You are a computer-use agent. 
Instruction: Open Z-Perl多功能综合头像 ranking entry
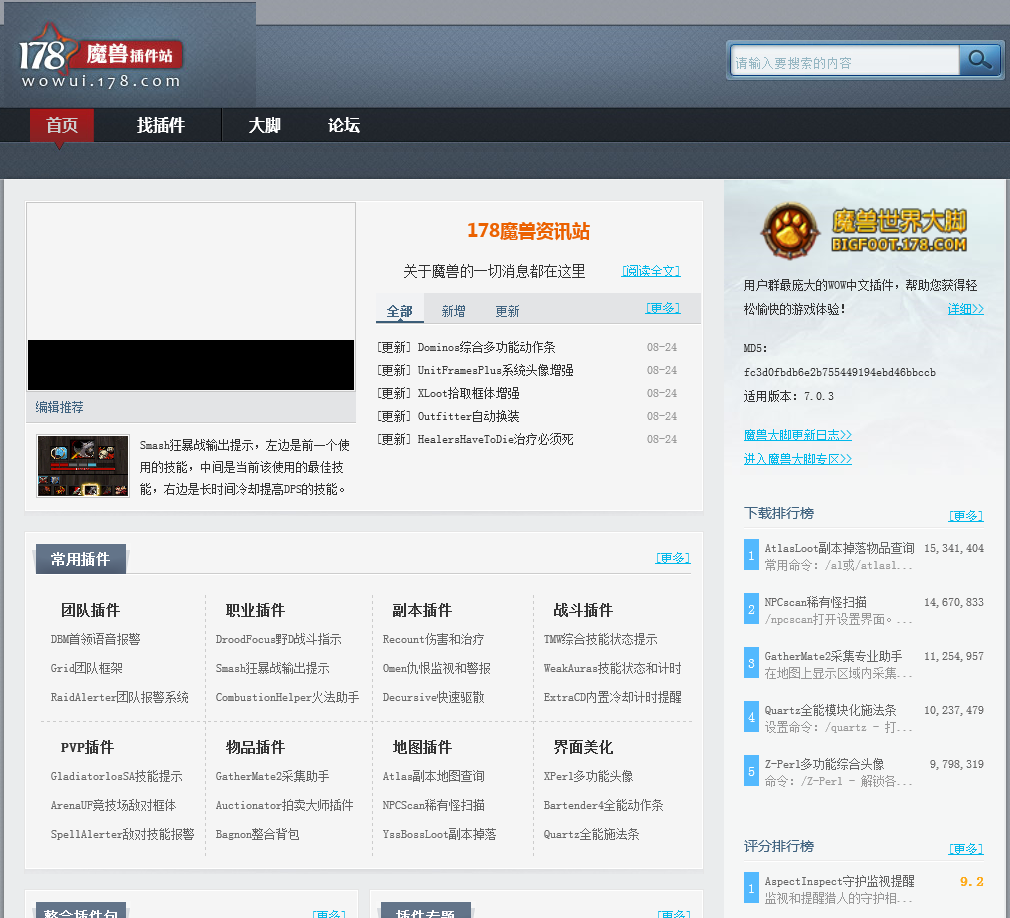[824, 765]
